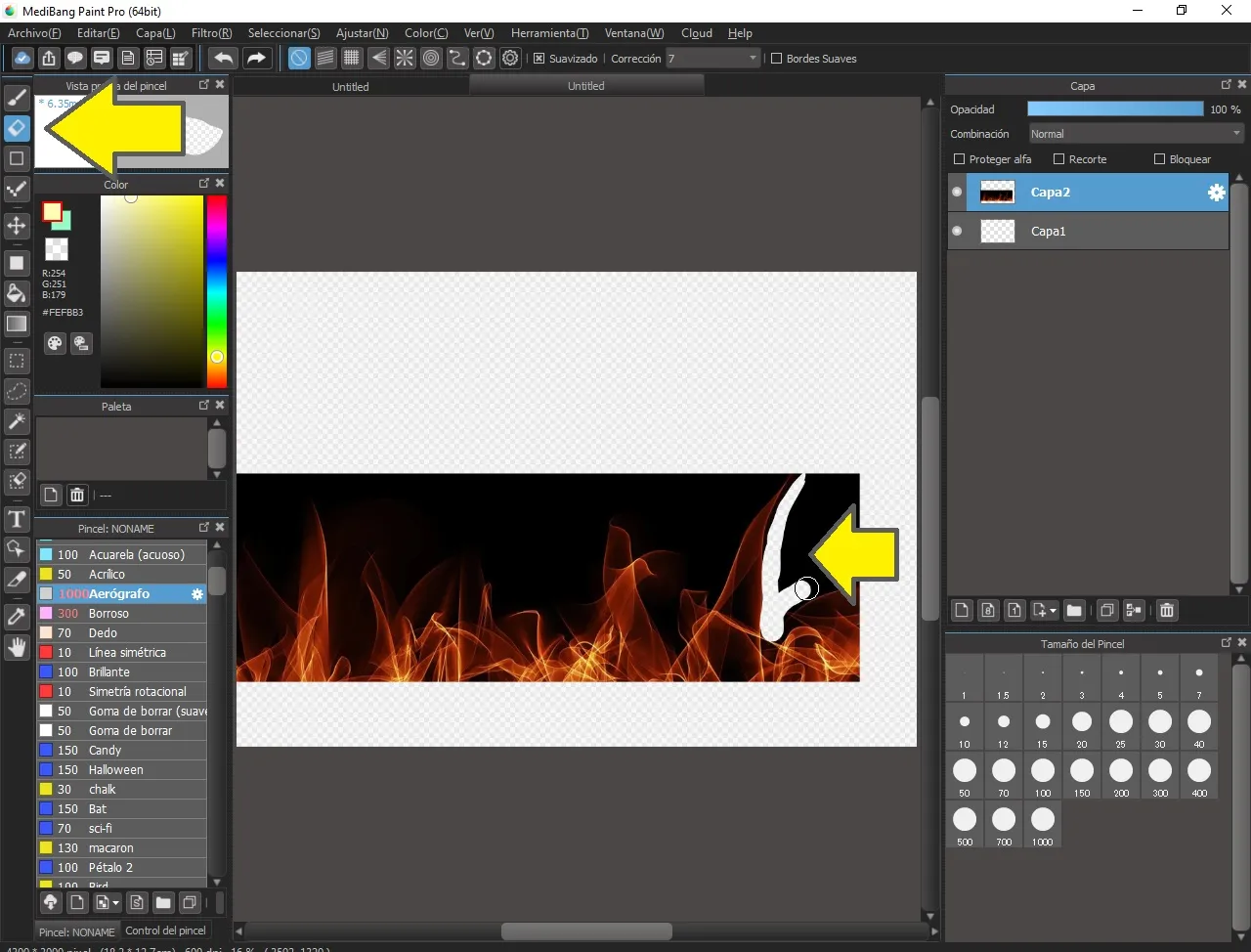Undock the Tamaño del Pincel panel
The width and height of the screenshot is (1251, 952).
click(1227, 642)
